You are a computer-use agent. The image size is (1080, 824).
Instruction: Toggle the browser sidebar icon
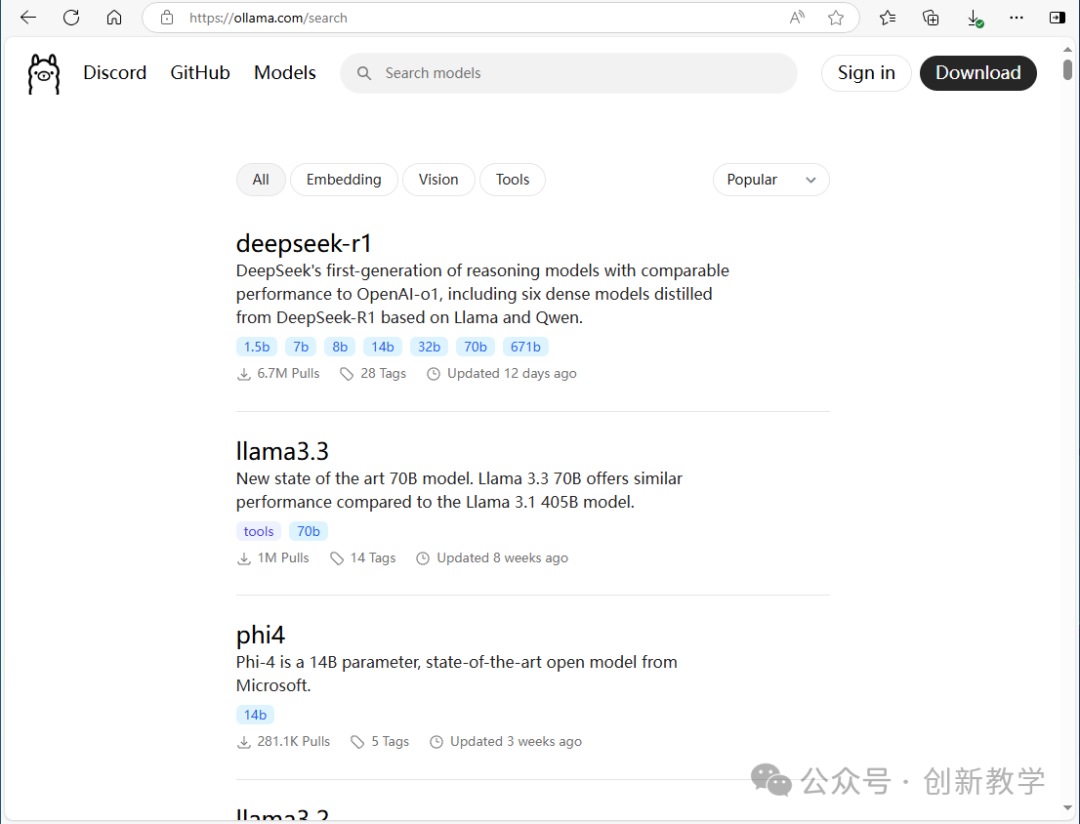(x=1057, y=18)
